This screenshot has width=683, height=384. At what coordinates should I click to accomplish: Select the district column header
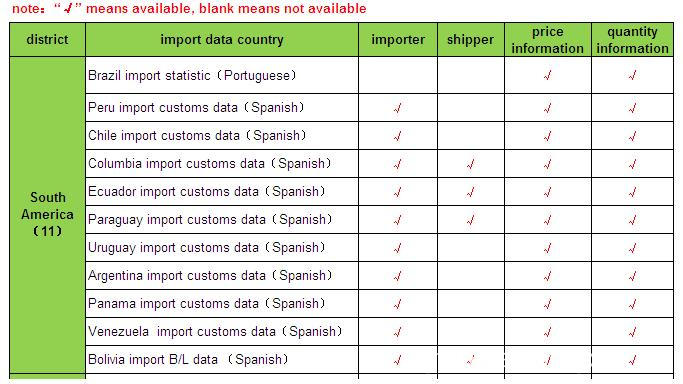coord(47,40)
